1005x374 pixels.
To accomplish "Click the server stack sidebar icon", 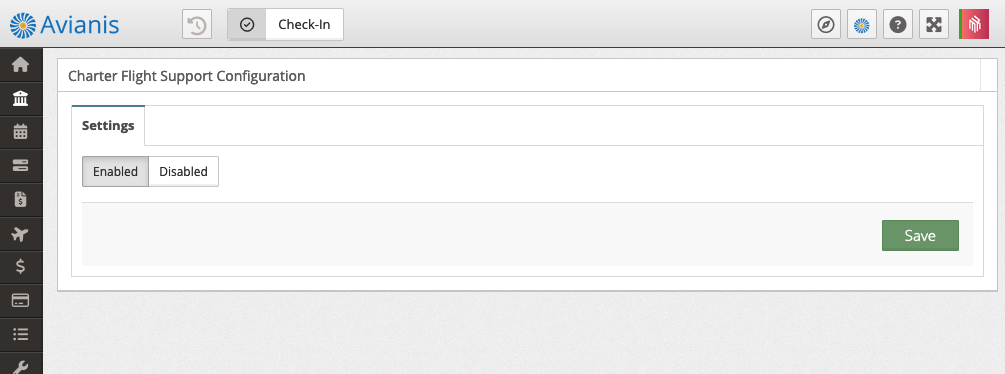I will click(x=21, y=165).
